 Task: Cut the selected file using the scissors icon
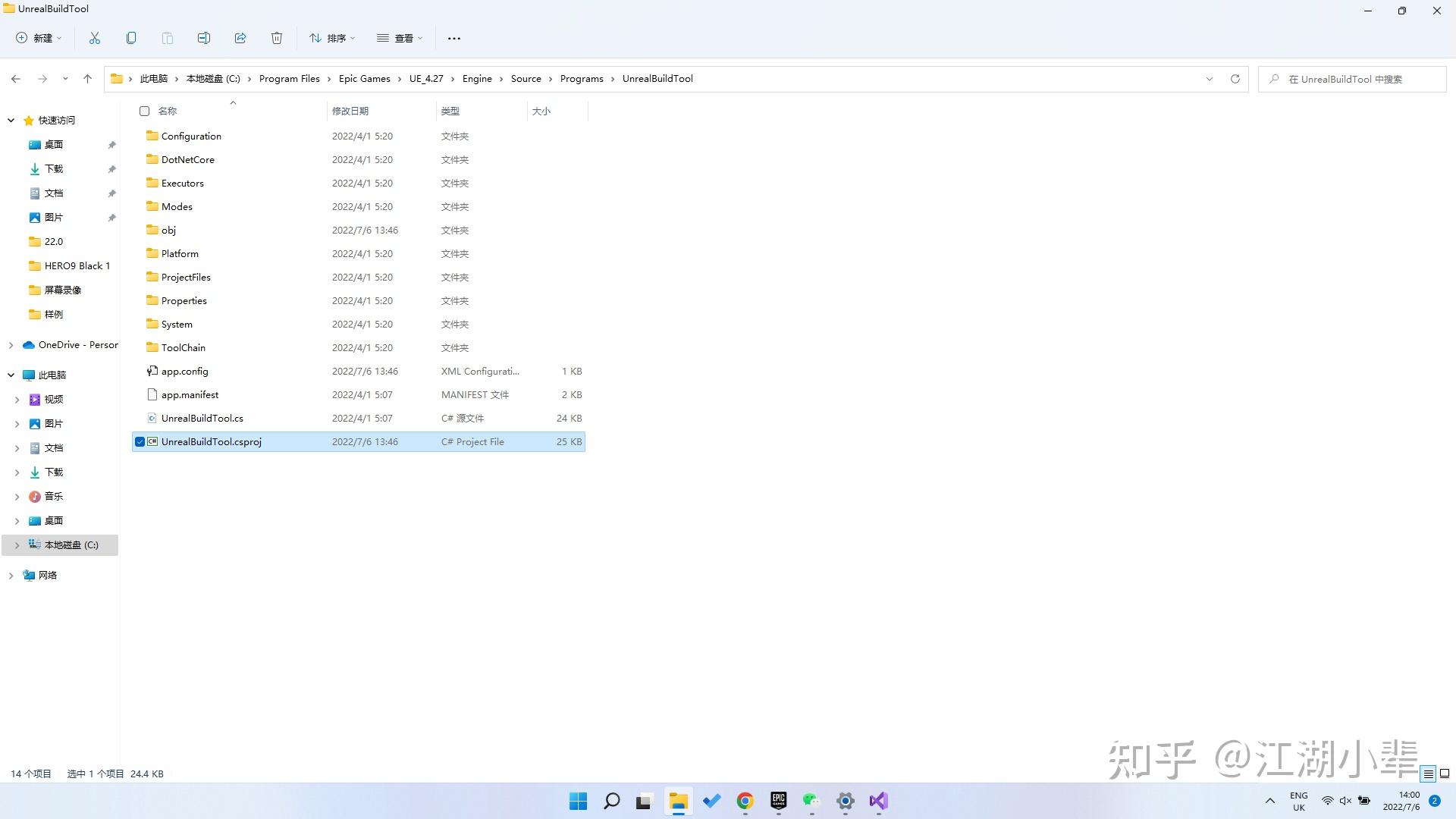pyautogui.click(x=94, y=38)
